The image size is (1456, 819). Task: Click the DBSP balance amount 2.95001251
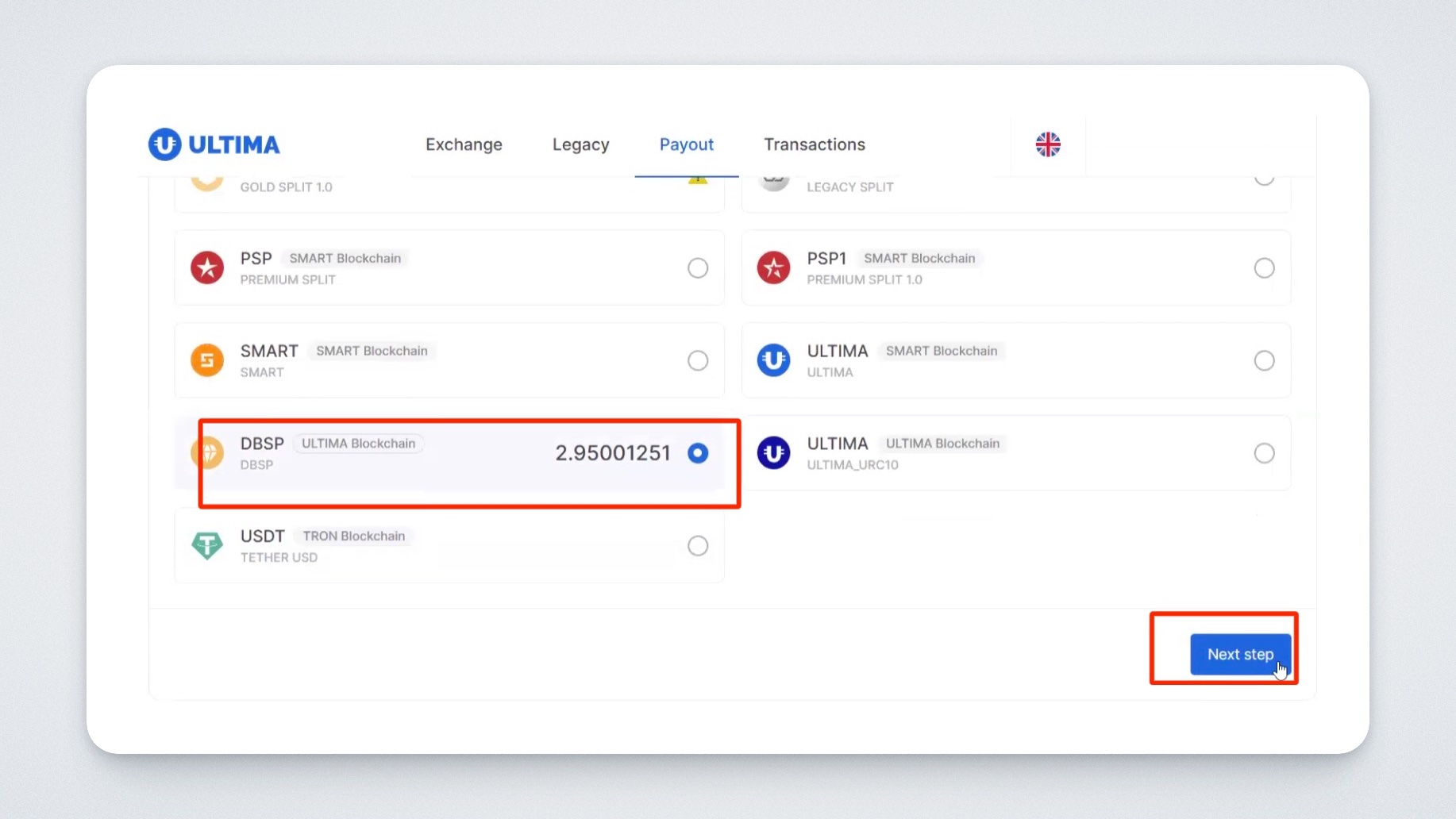tap(612, 453)
